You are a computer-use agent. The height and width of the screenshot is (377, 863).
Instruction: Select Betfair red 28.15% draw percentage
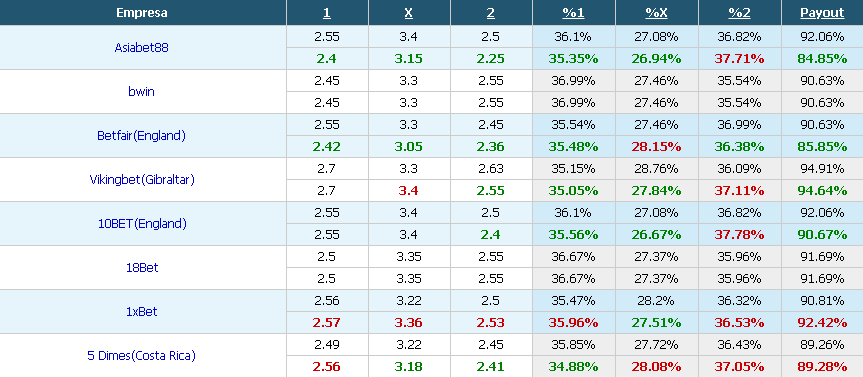click(656, 146)
